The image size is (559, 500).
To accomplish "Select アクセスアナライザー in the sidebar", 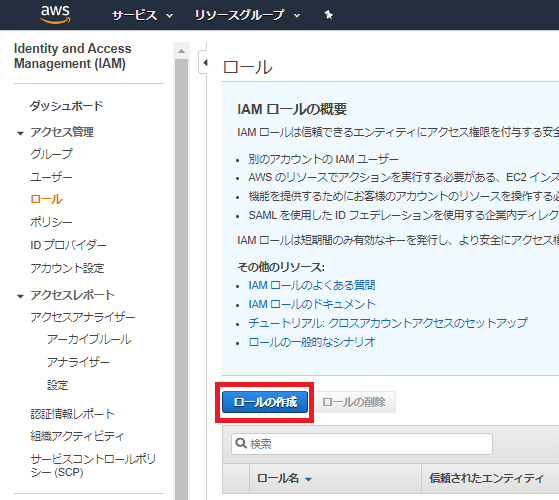I will (83, 317).
